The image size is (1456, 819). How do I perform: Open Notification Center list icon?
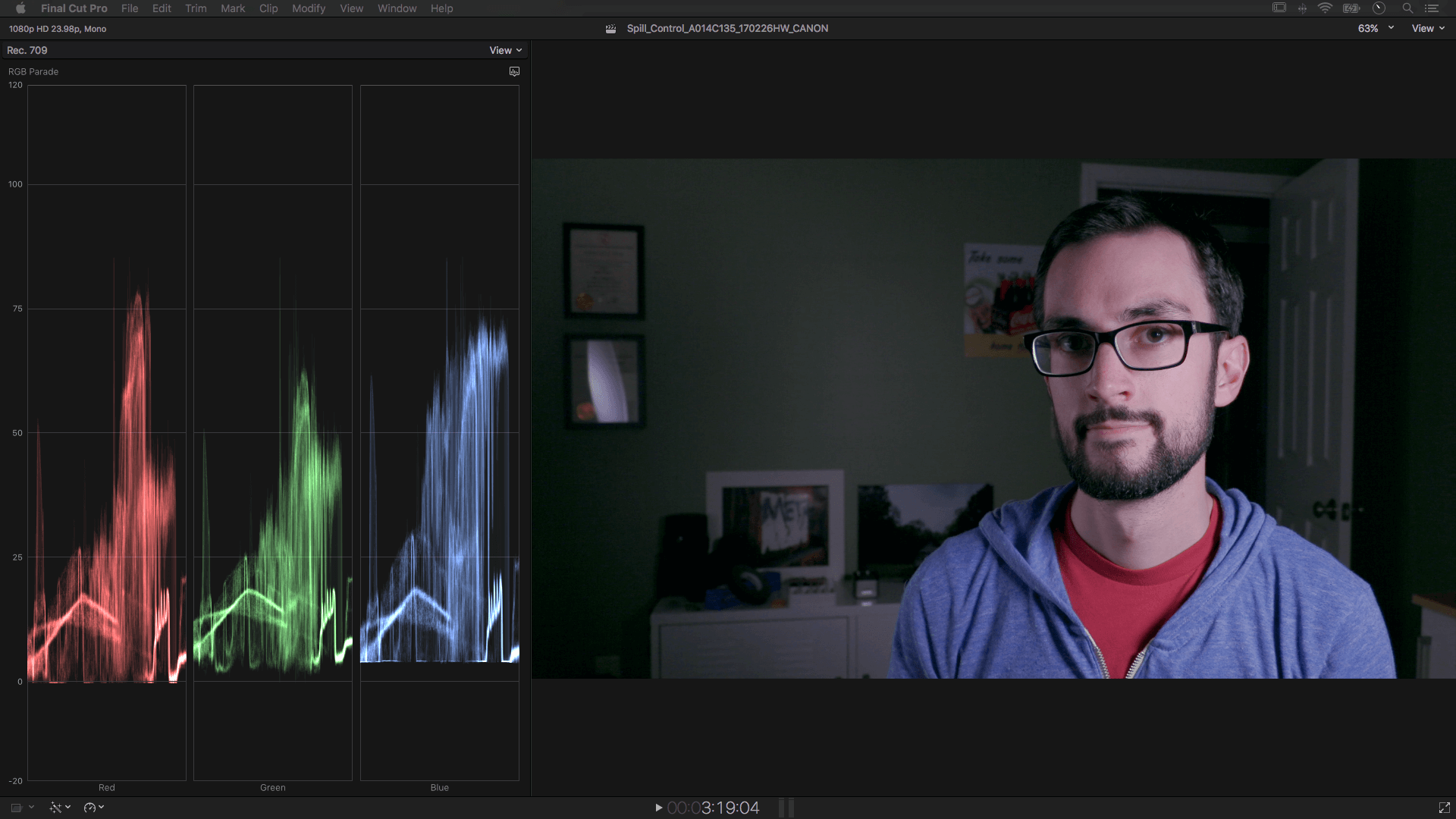(x=1432, y=8)
